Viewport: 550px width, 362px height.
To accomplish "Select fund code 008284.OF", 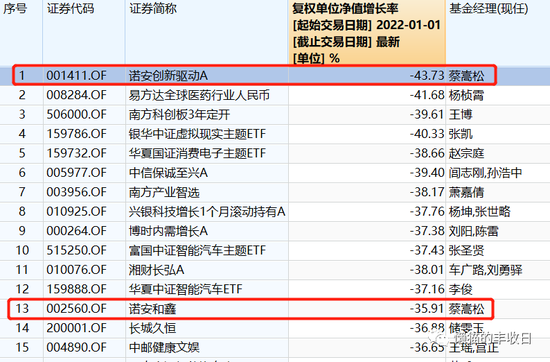I will [76, 95].
